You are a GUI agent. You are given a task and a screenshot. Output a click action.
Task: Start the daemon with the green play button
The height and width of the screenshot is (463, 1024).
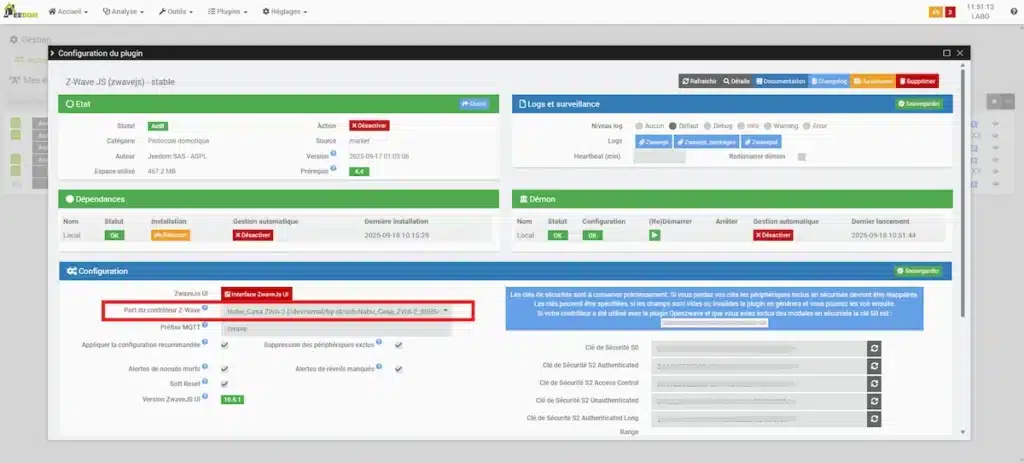pyautogui.click(x=654, y=235)
